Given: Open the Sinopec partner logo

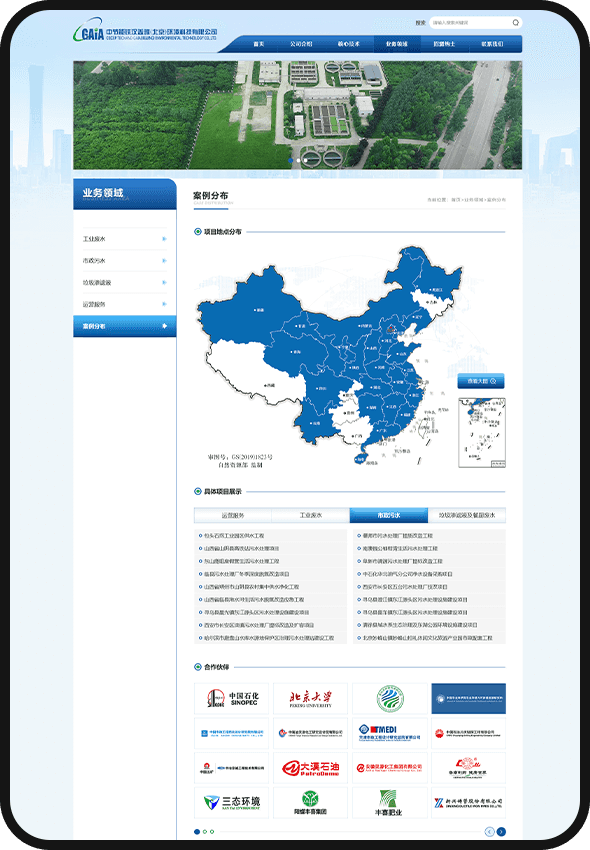Looking at the screenshot, I should (232, 698).
